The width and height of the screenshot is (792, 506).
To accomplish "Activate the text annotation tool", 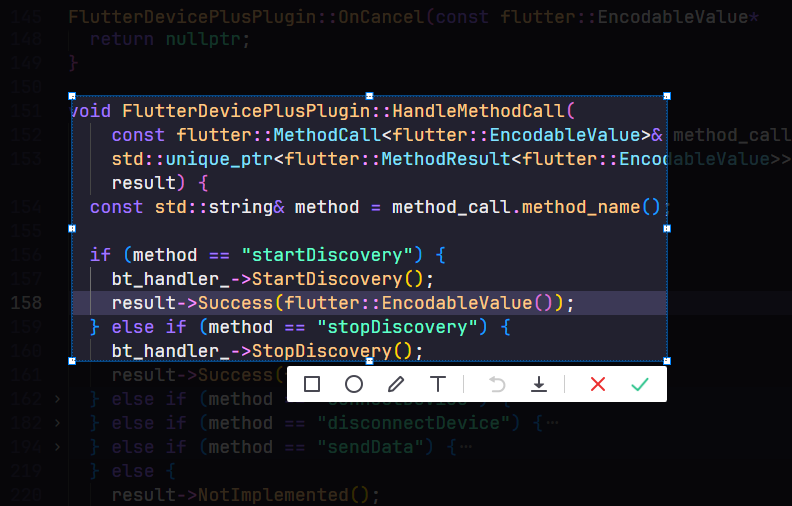I will tap(438, 384).
